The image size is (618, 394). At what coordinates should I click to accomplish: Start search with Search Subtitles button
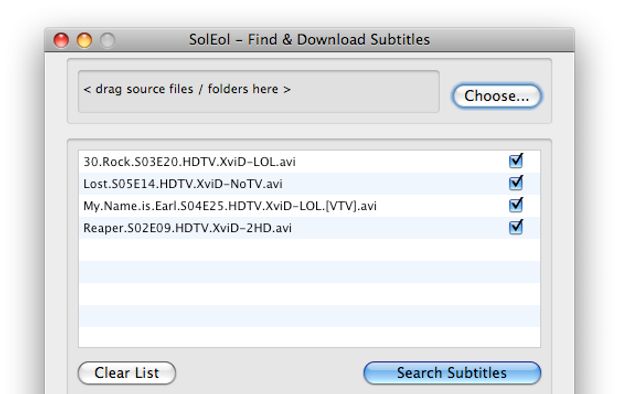(x=452, y=373)
